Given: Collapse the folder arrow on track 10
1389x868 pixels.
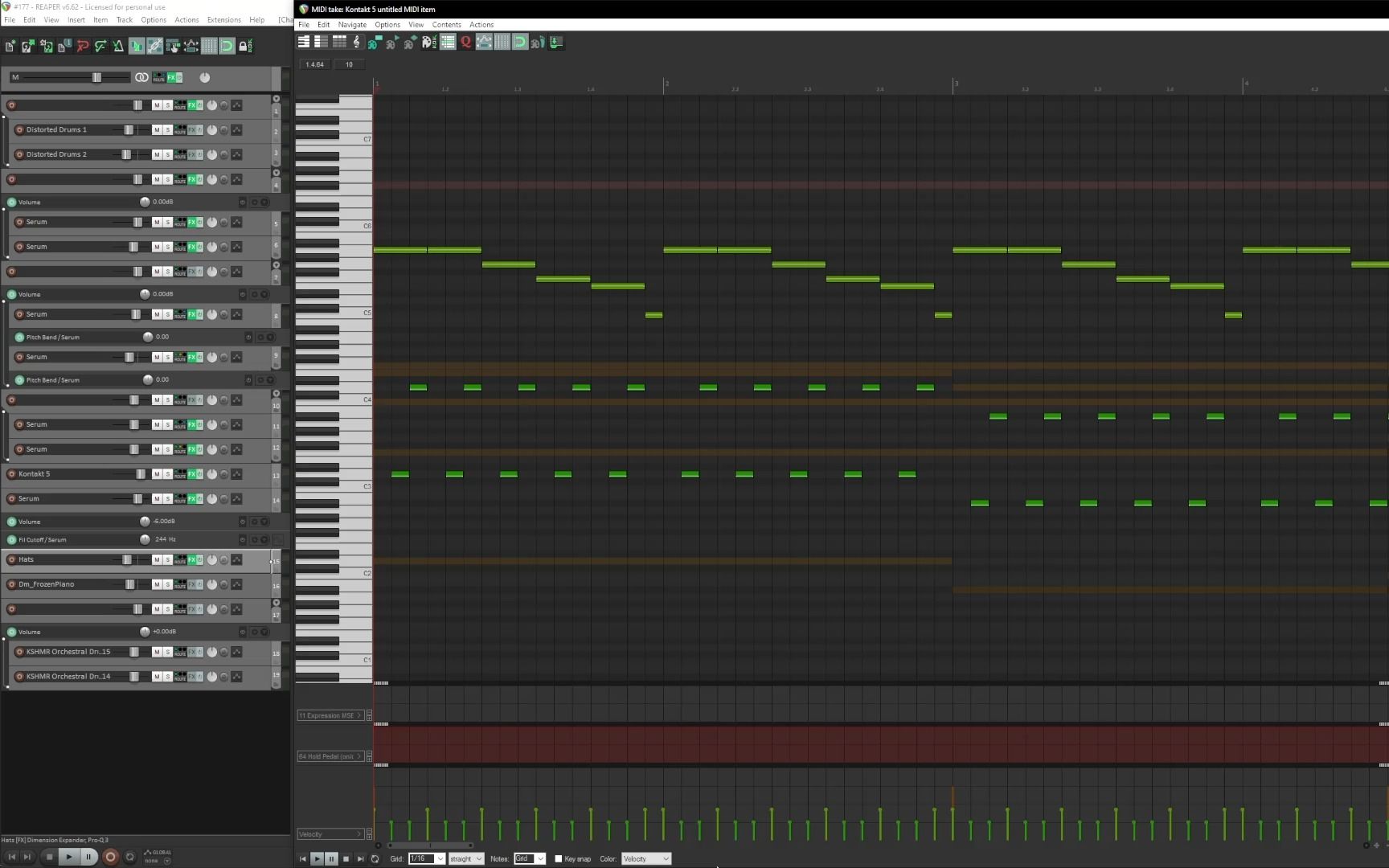Looking at the screenshot, I should pos(277,394).
